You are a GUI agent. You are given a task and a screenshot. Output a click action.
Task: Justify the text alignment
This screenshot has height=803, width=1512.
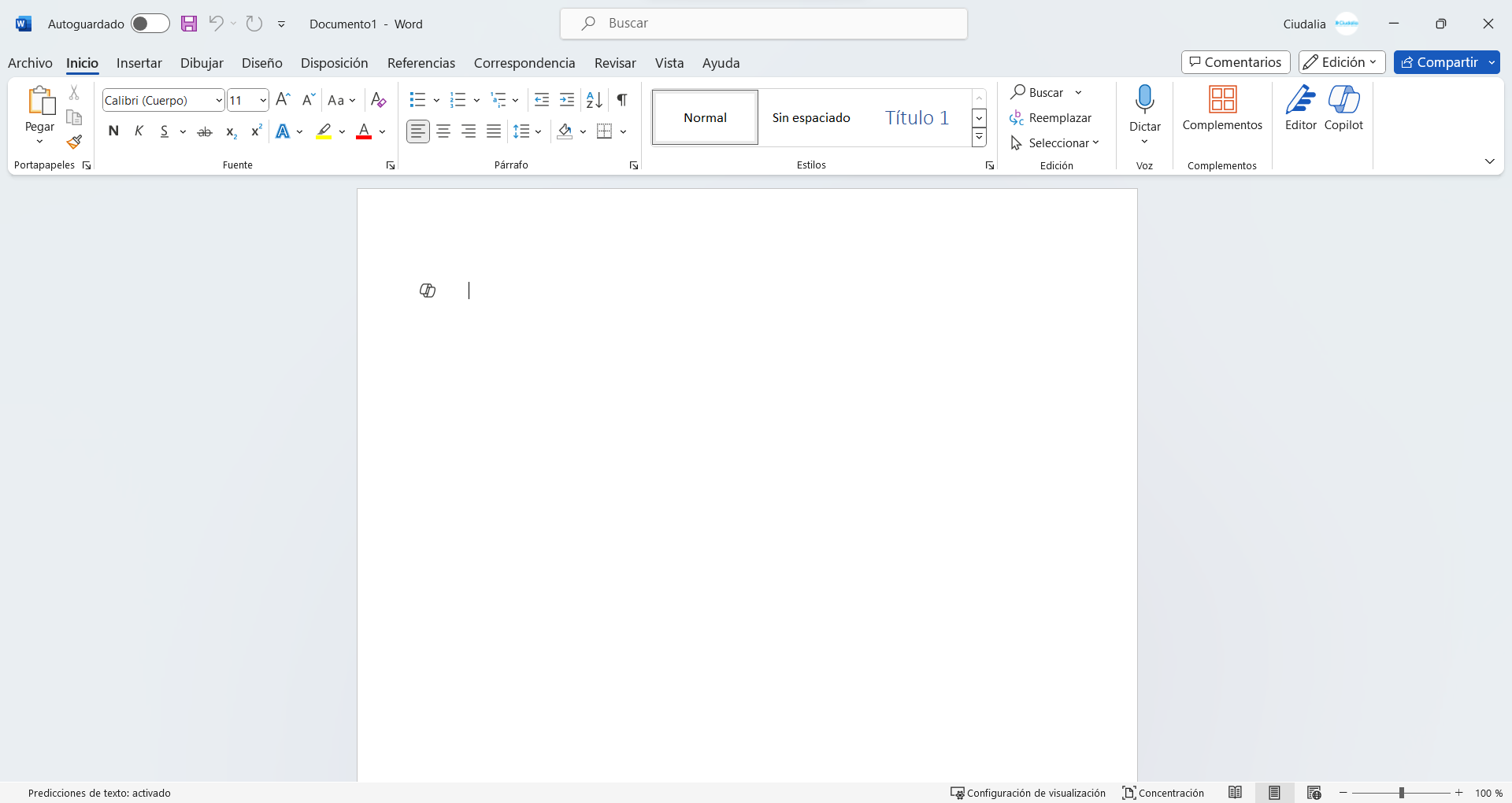494,131
